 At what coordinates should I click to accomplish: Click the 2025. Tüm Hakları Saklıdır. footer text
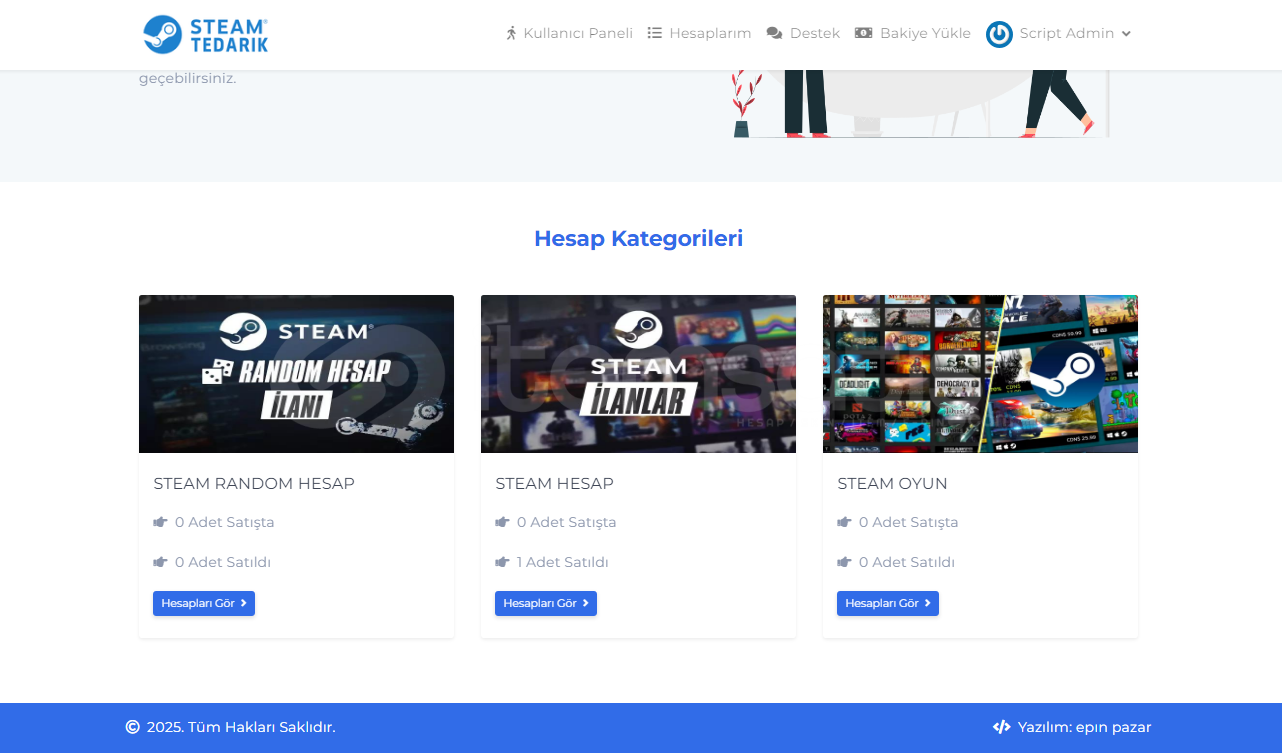coord(241,727)
